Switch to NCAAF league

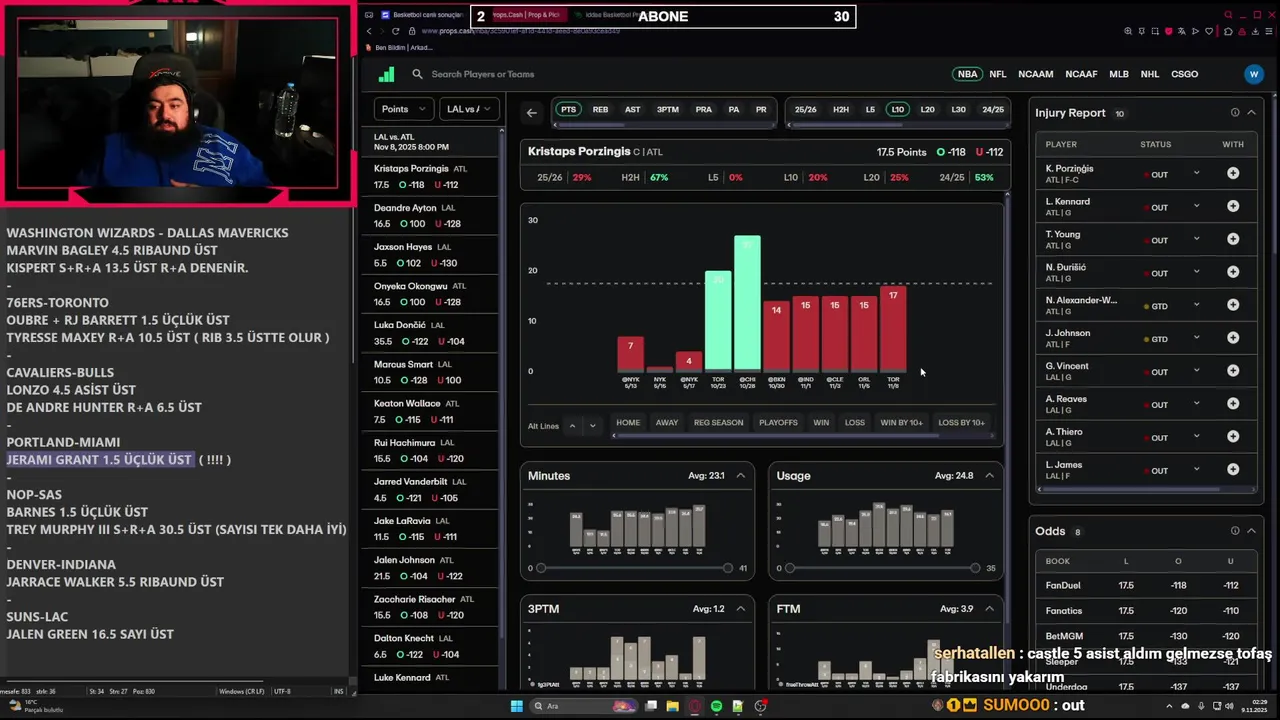[1081, 74]
